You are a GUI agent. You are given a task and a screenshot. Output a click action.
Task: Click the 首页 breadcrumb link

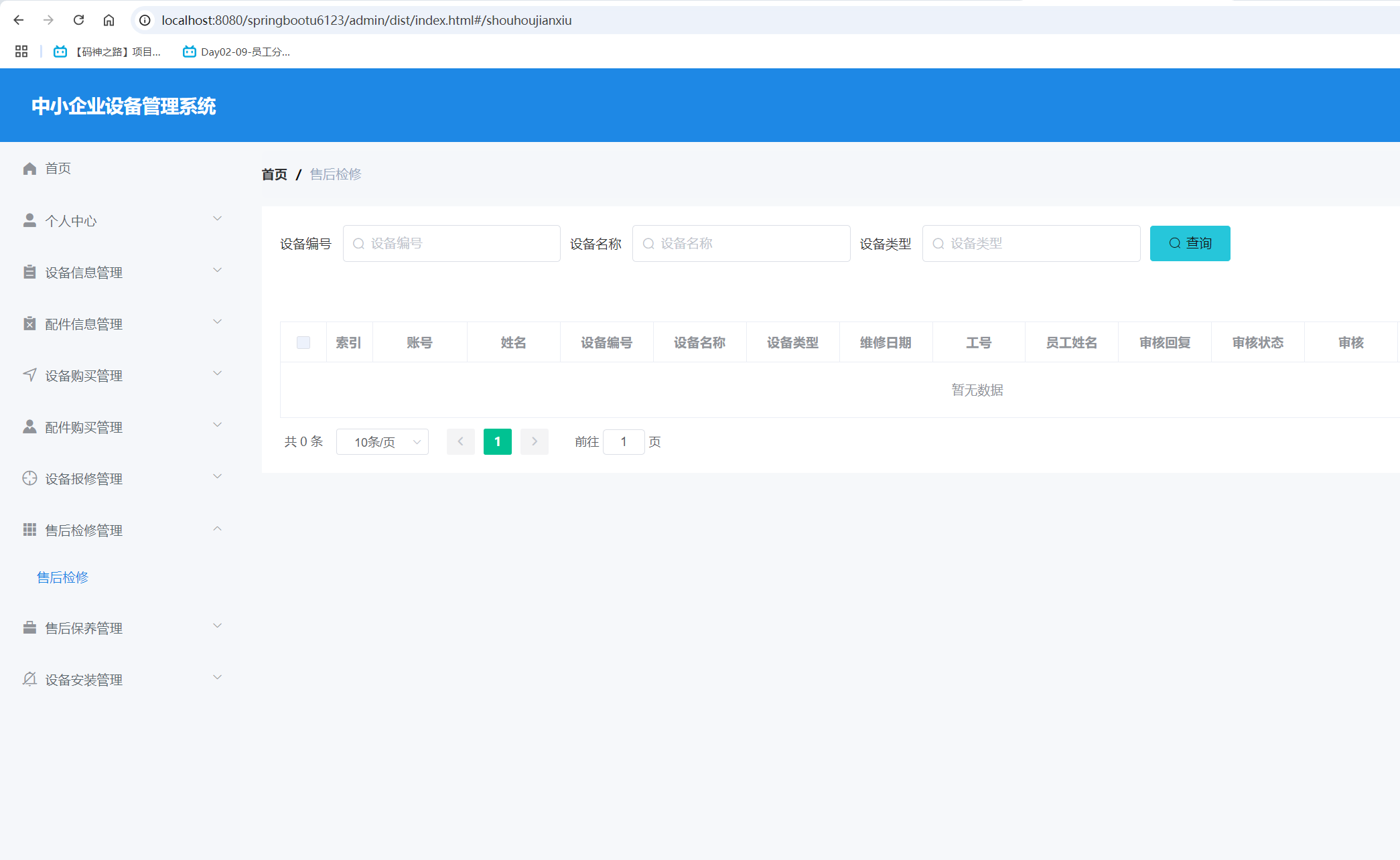point(273,174)
